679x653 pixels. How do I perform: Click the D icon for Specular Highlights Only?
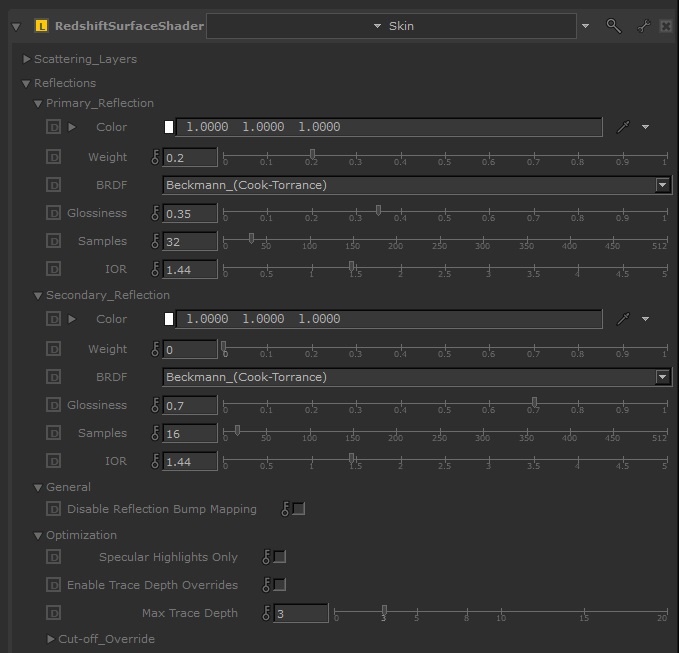tap(53, 557)
